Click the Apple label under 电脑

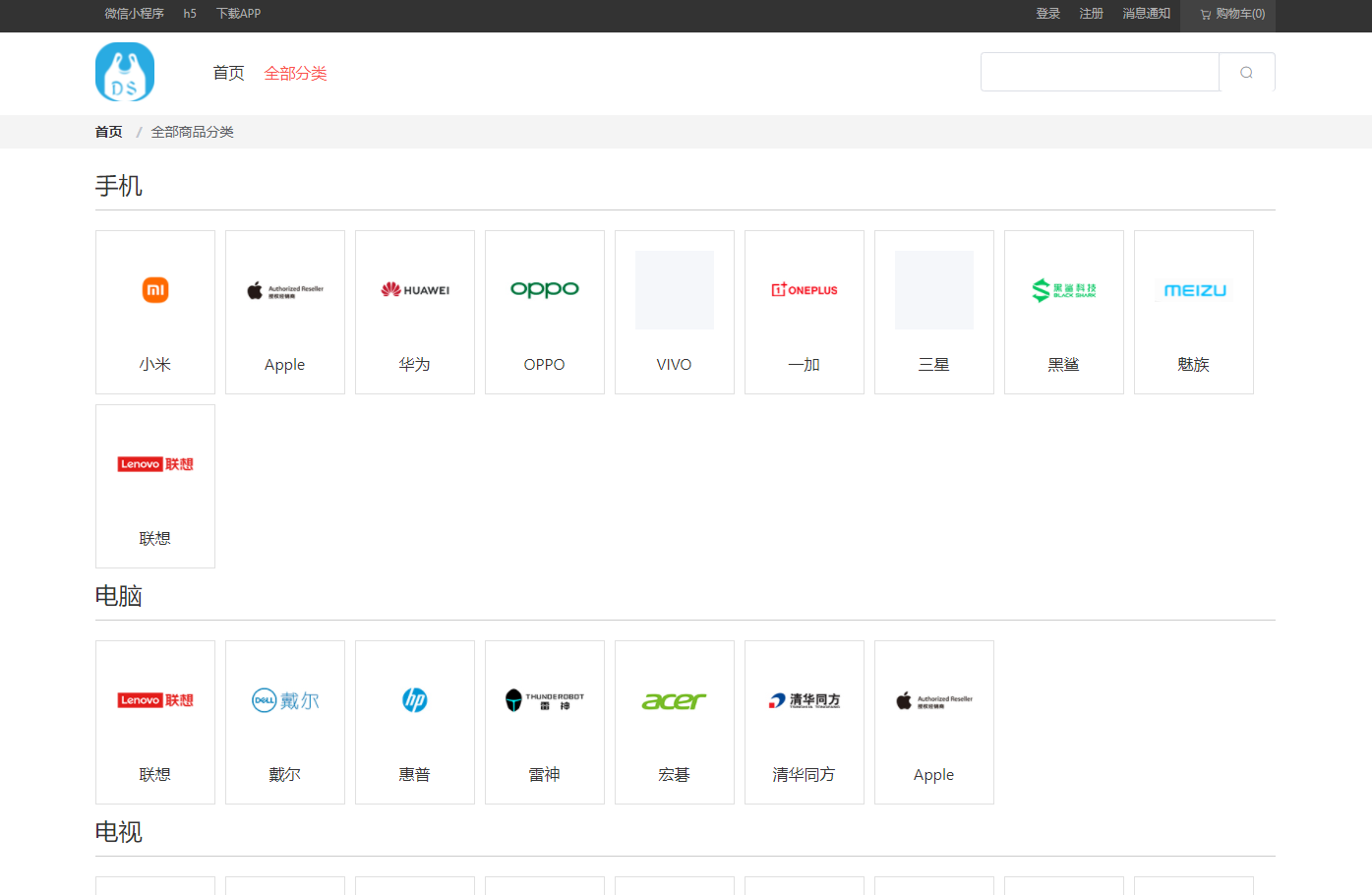pos(934,775)
